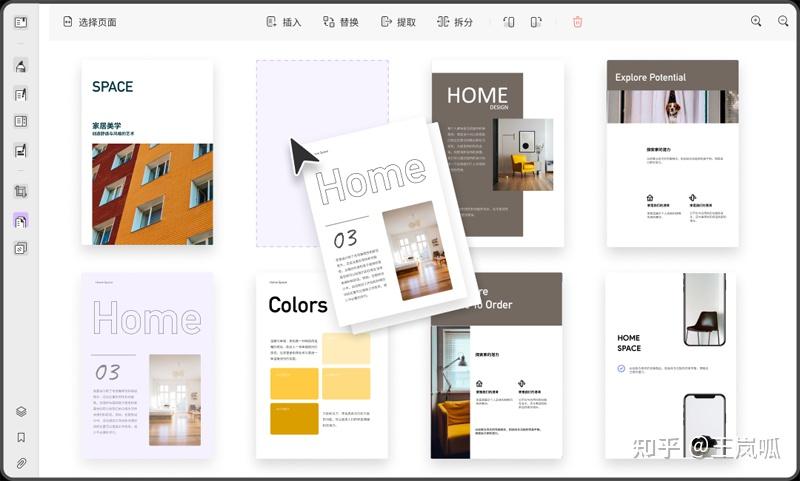
Task: Click the 提取 (Extract) page button
Action: pyautogui.click(x=398, y=22)
